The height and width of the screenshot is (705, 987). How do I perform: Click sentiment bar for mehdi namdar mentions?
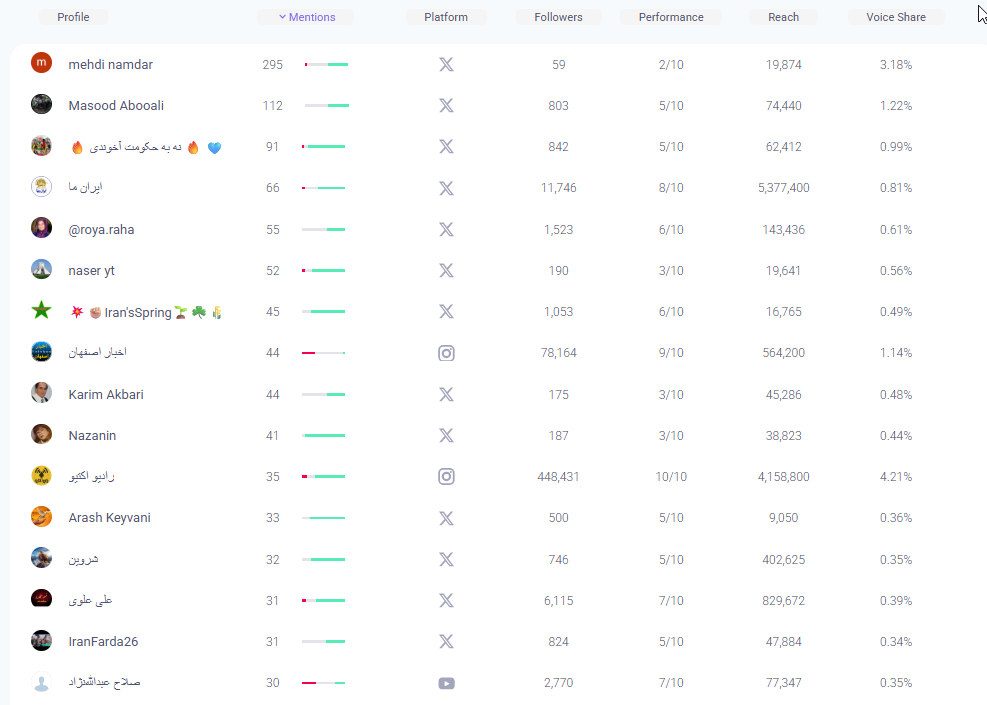326,65
